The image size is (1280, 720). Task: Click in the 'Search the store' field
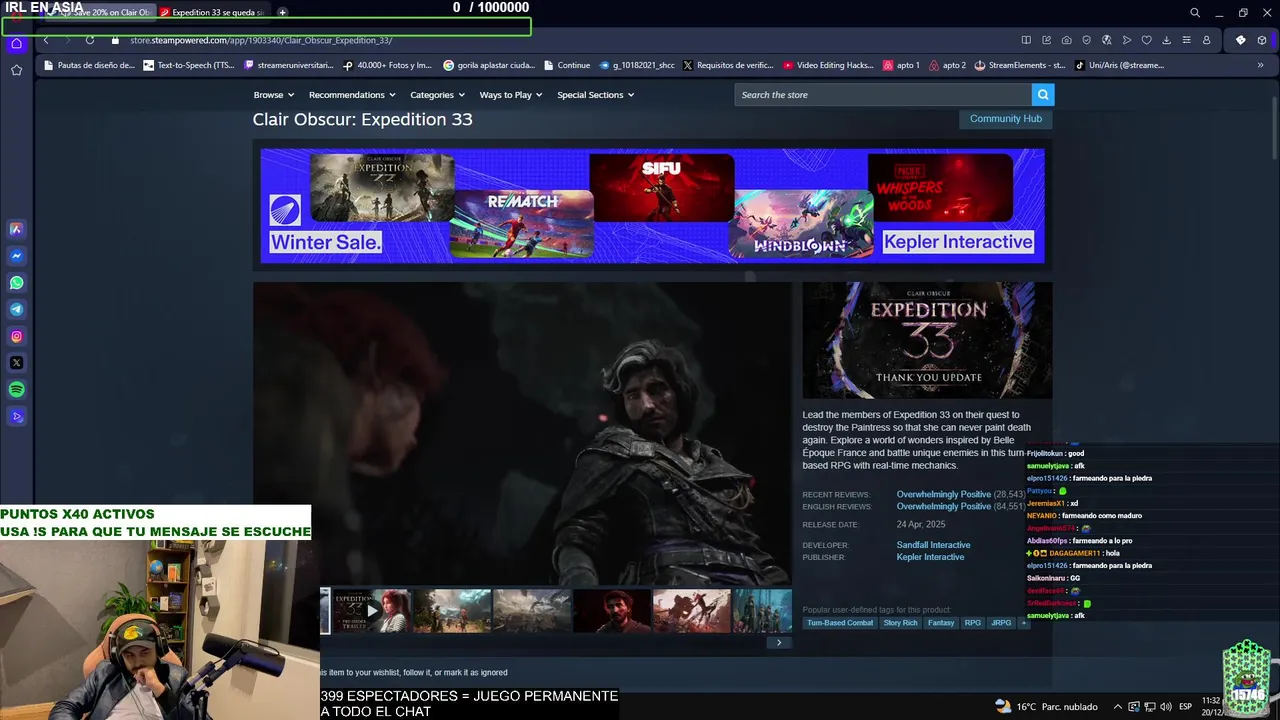pyautogui.click(x=883, y=95)
